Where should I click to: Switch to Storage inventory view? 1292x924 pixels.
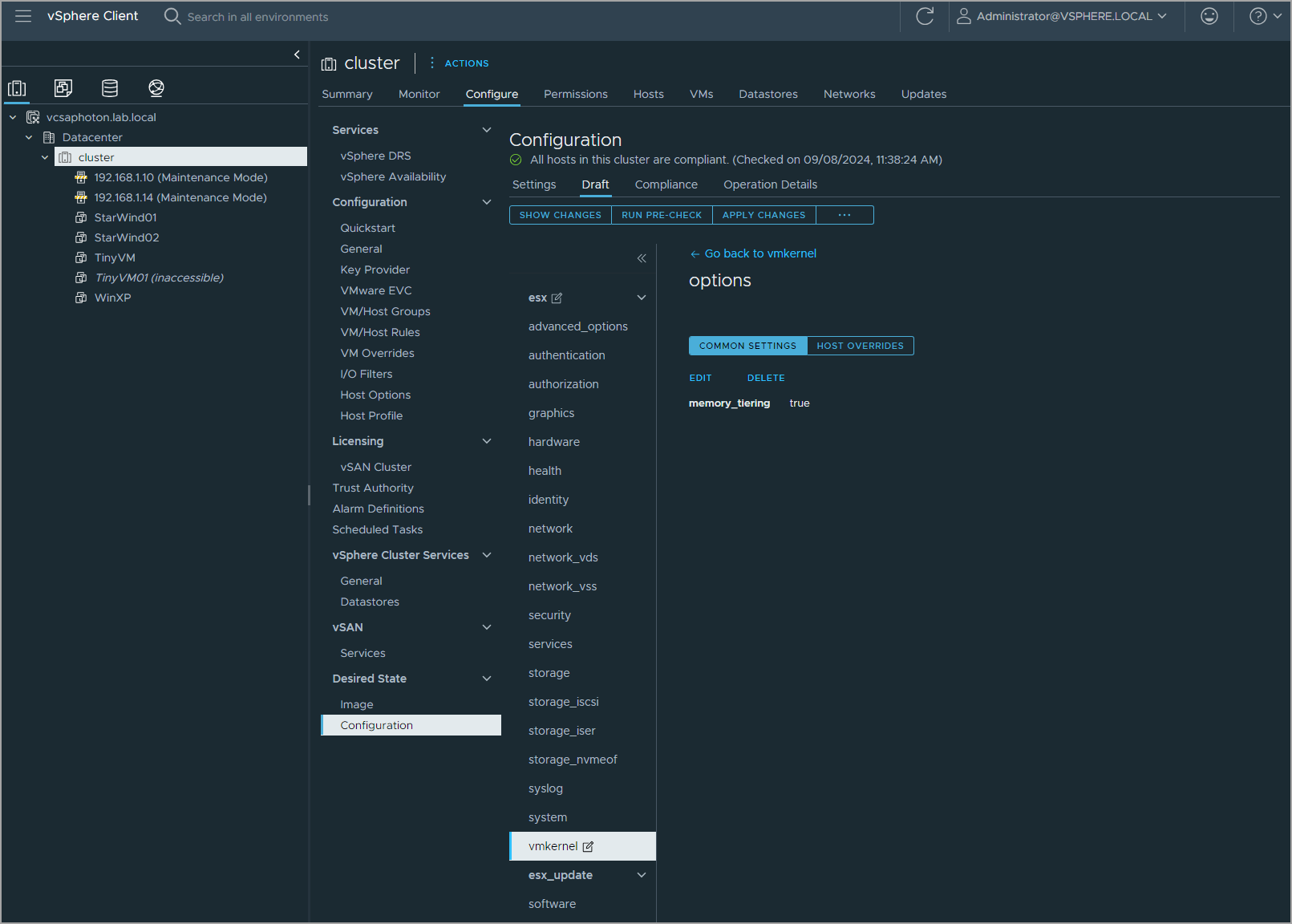pyautogui.click(x=110, y=88)
